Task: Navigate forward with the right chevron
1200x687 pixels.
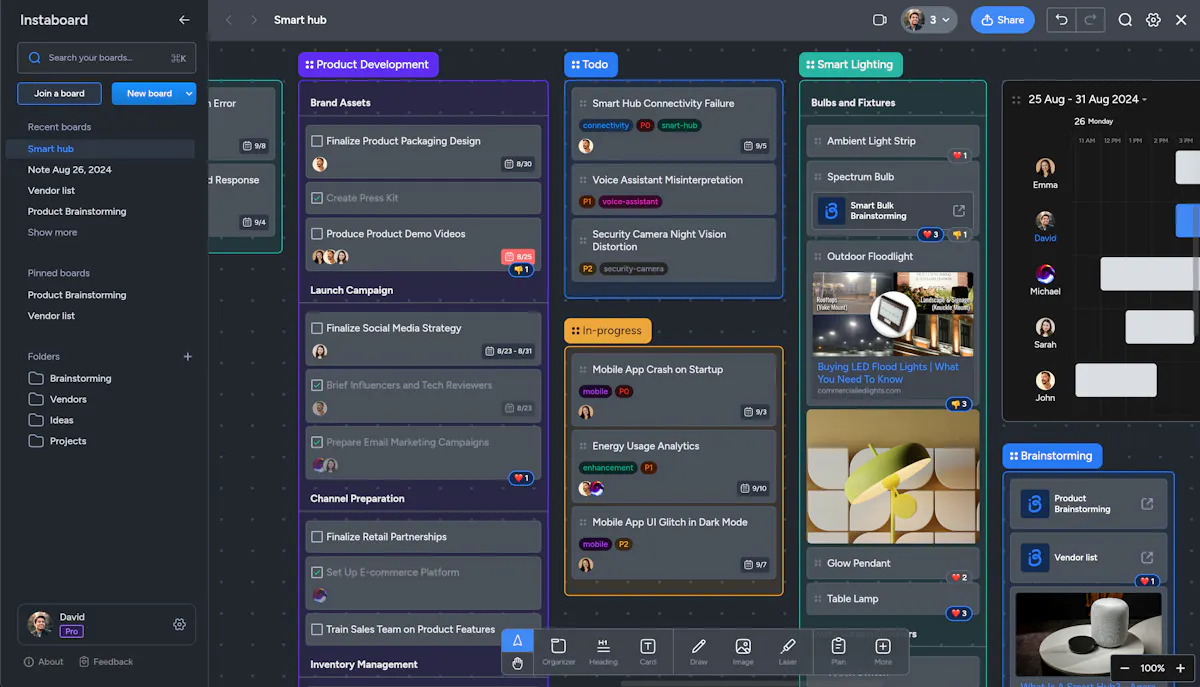Action: pos(253,20)
